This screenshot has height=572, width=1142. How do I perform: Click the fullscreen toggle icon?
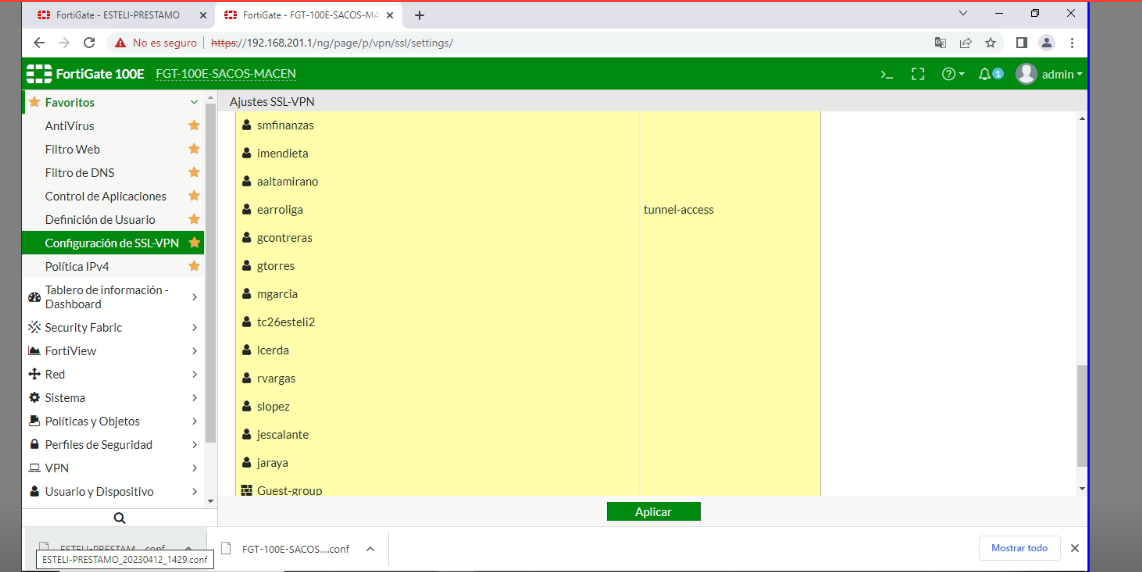coord(918,74)
